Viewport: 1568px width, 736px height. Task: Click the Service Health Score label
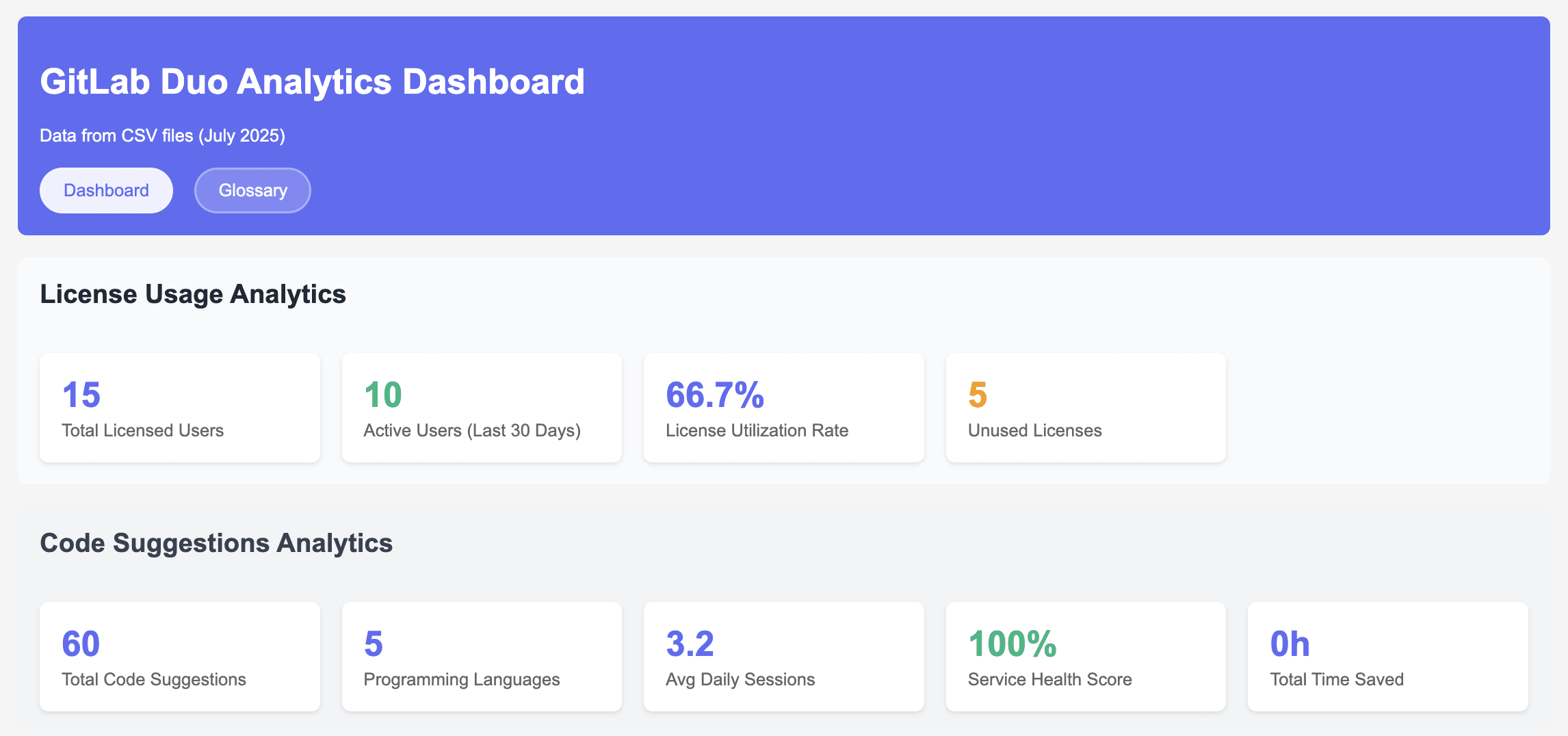pos(1049,679)
